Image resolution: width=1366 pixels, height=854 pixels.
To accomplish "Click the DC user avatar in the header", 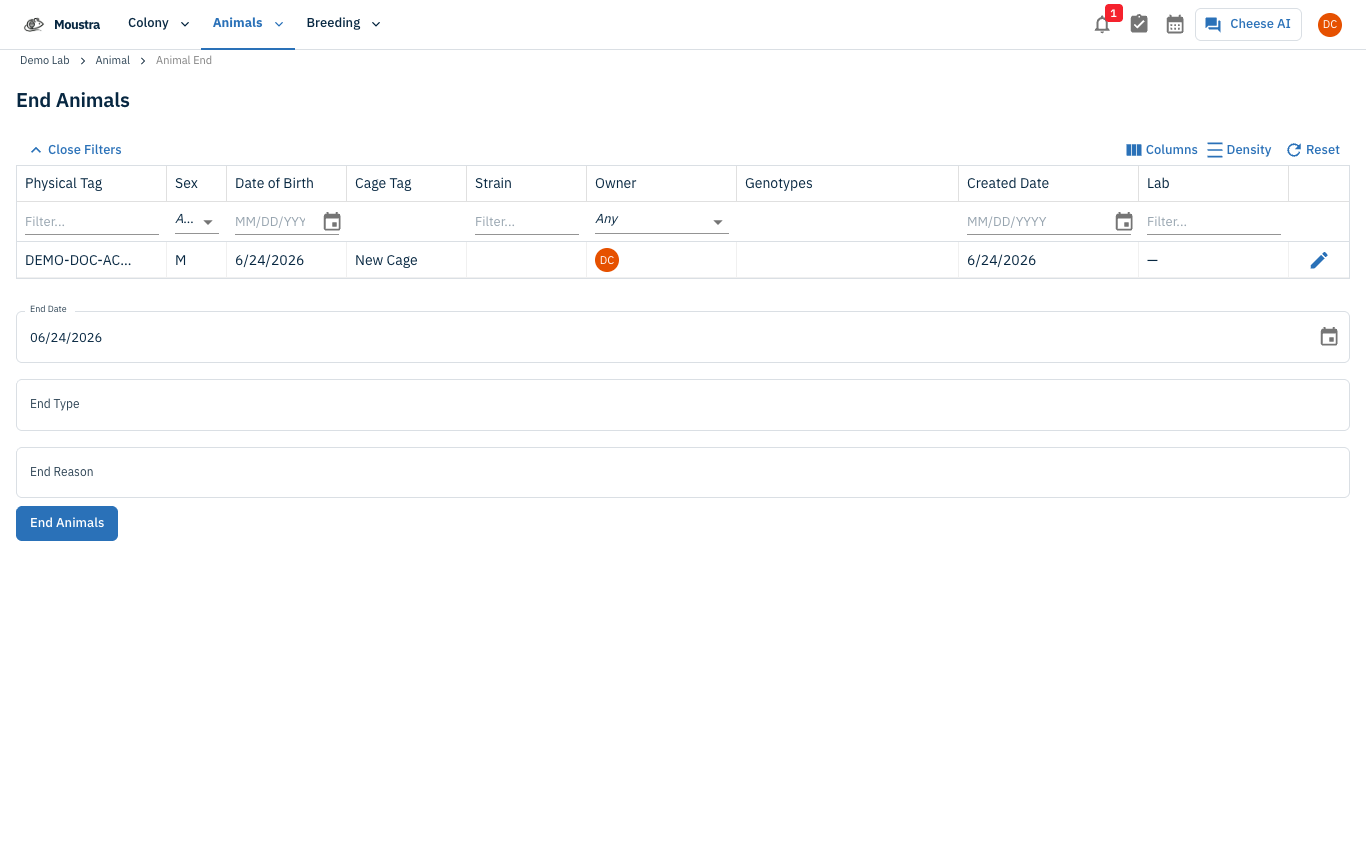I will (1329, 24).
